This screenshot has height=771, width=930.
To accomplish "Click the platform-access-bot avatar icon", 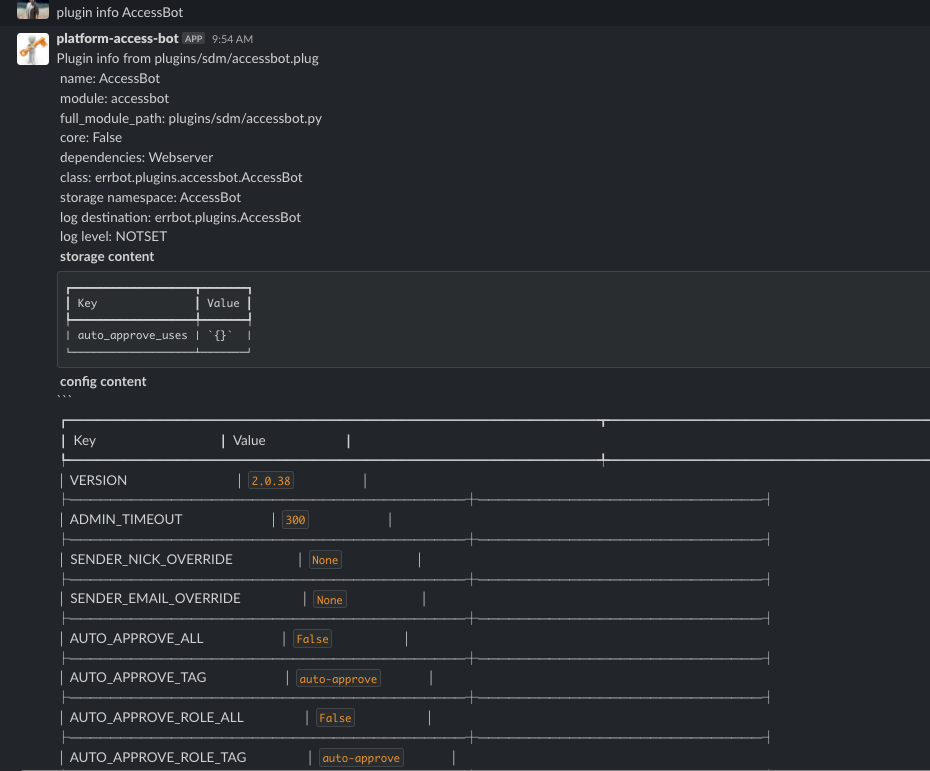I will pyautogui.click(x=33, y=49).
